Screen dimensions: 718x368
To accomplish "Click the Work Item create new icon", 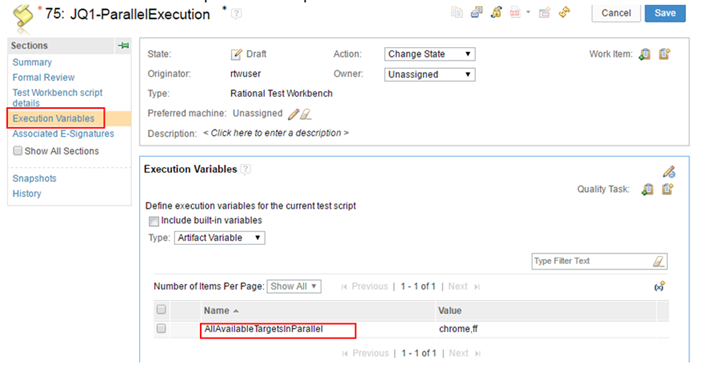I will pos(664,54).
